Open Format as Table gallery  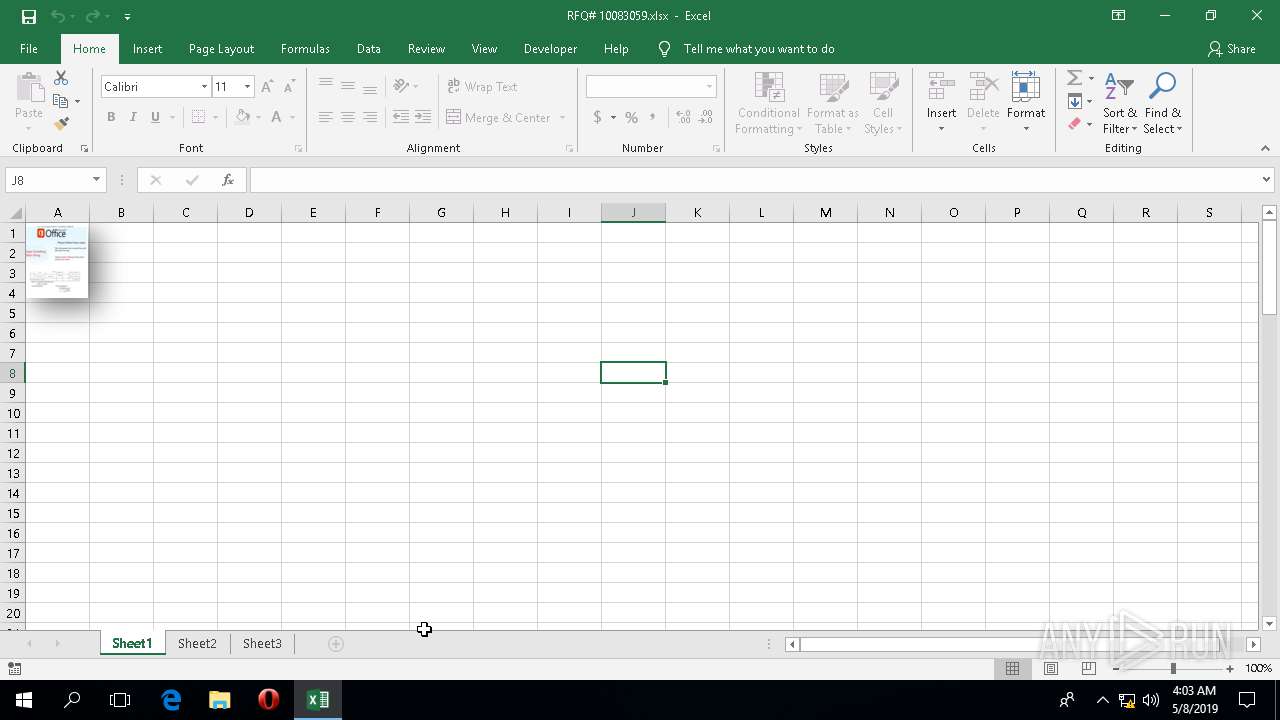832,103
